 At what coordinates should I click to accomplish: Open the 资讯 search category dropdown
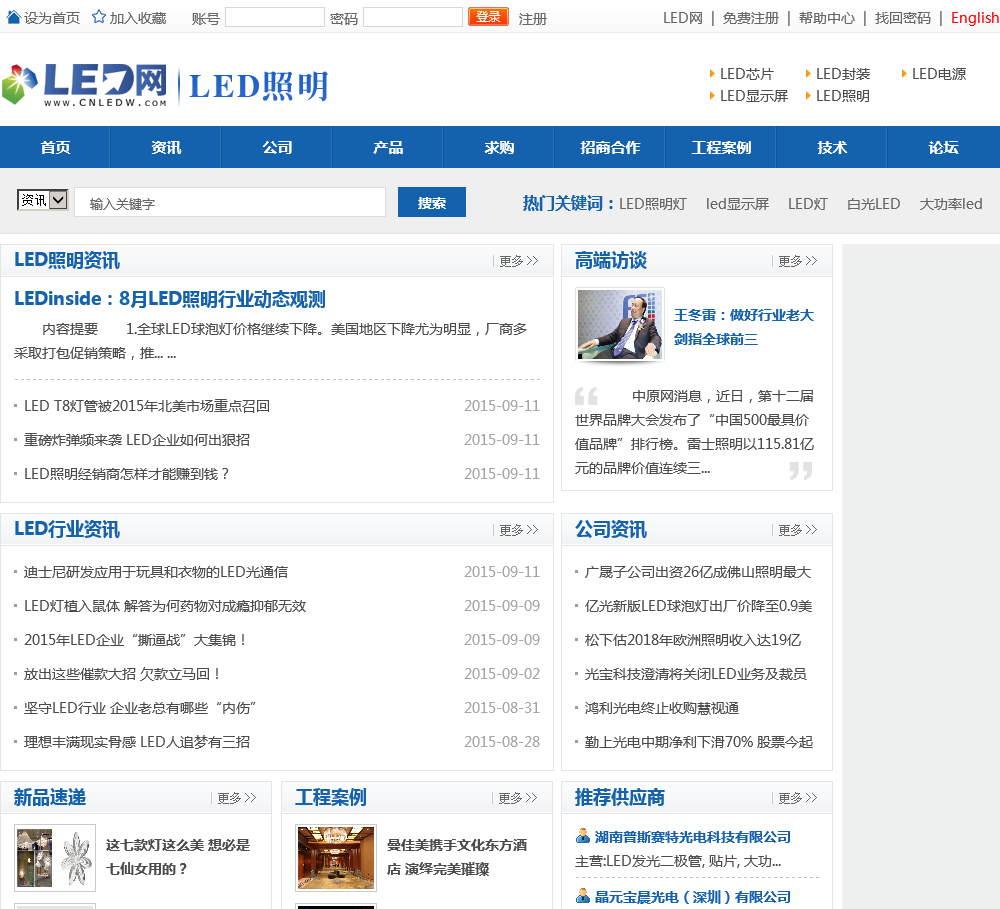pos(43,200)
